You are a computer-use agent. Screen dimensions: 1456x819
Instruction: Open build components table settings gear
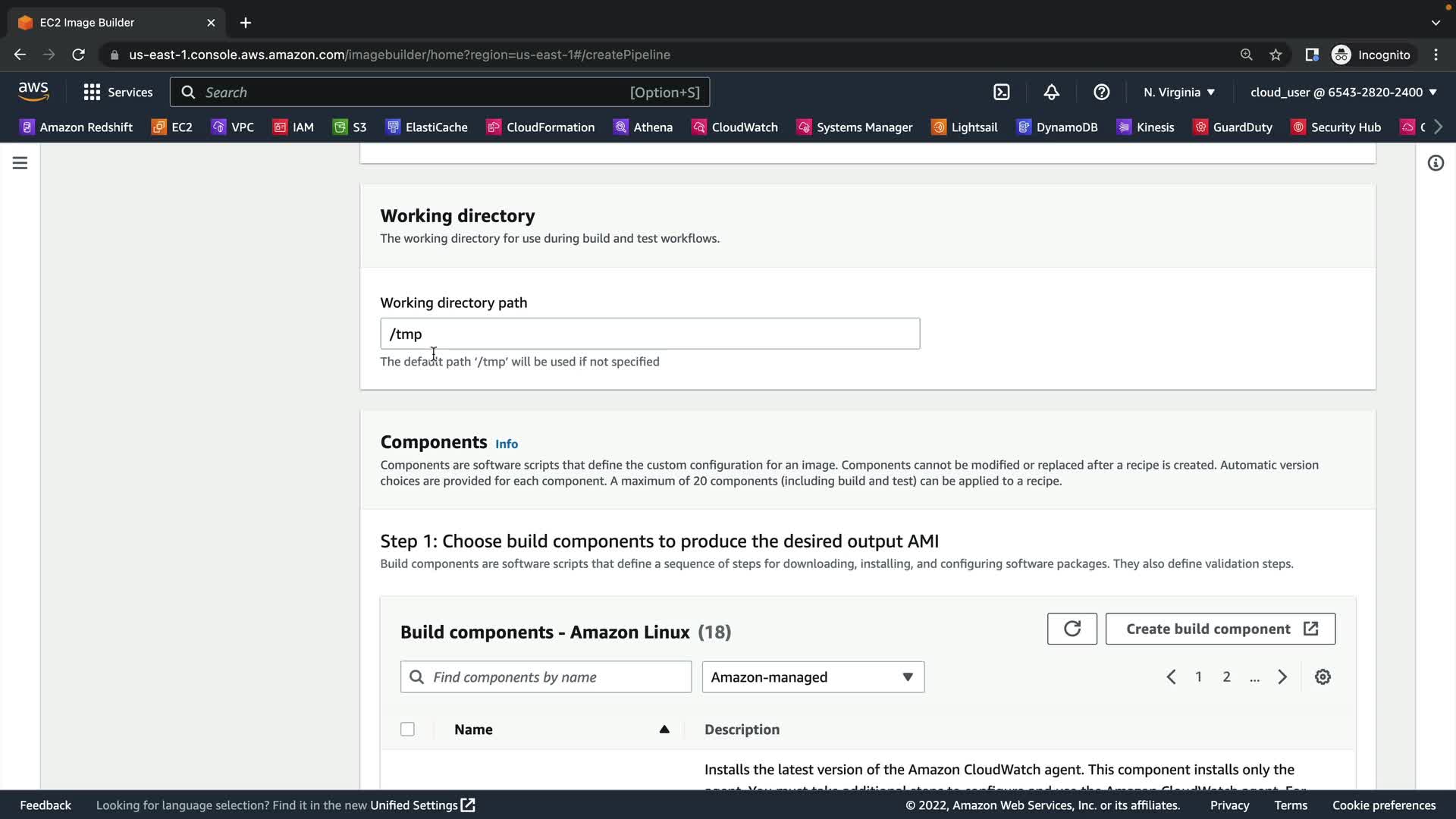(x=1323, y=676)
